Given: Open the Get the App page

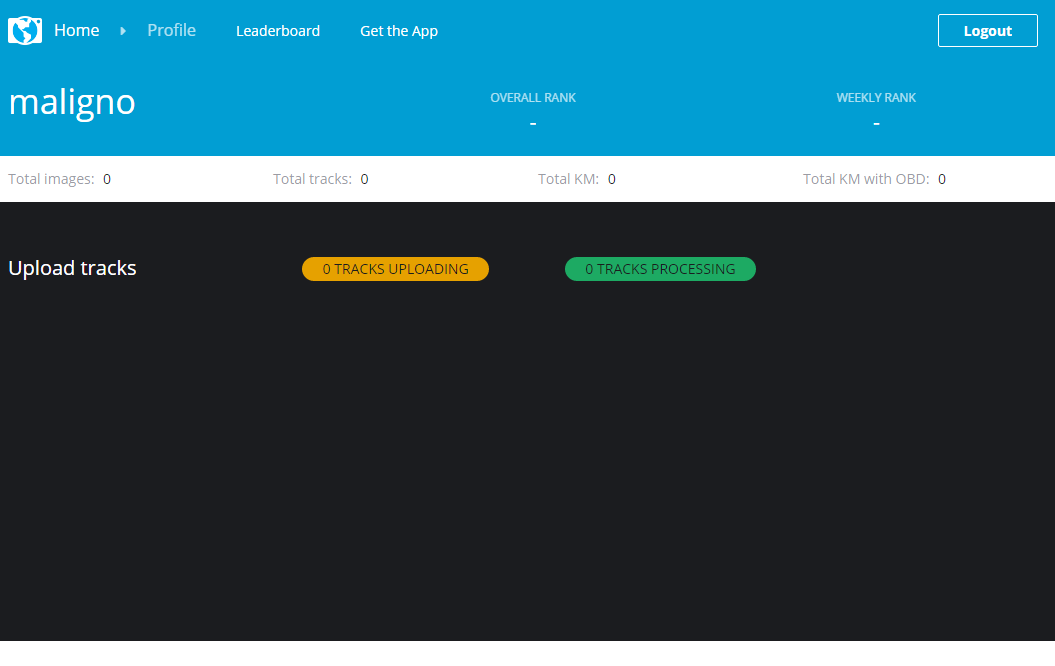Looking at the screenshot, I should (x=399, y=31).
